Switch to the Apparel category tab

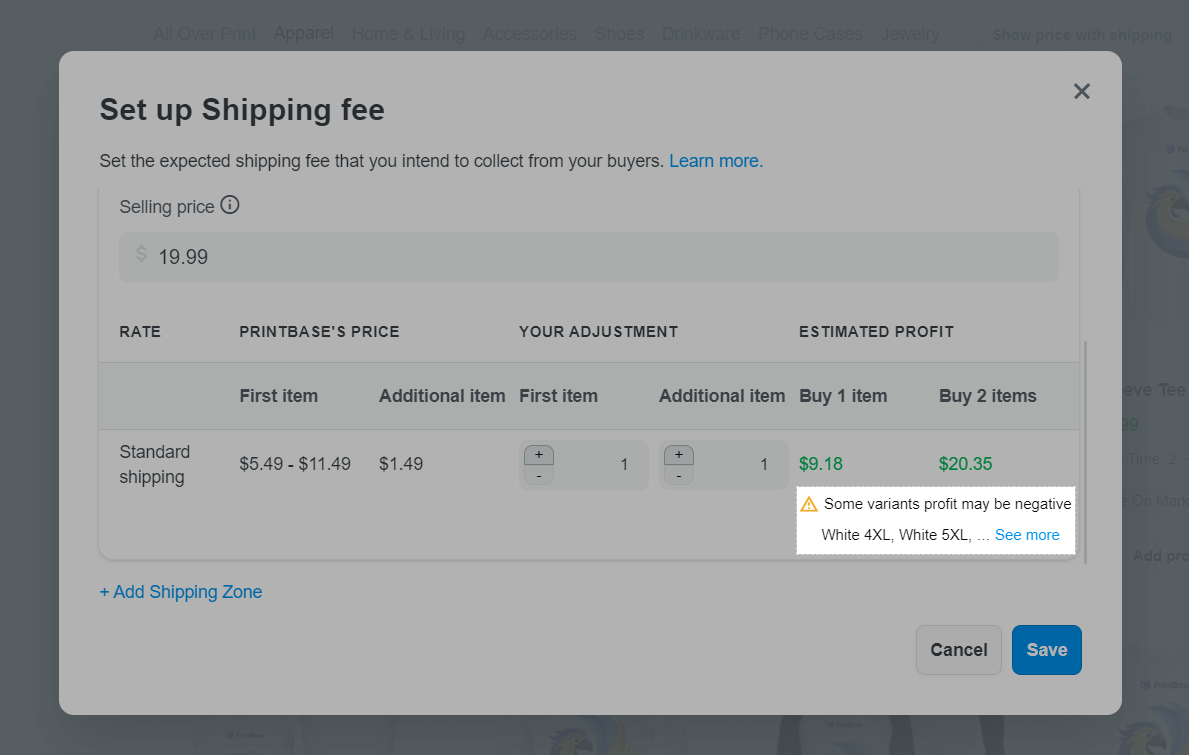(304, 34)
